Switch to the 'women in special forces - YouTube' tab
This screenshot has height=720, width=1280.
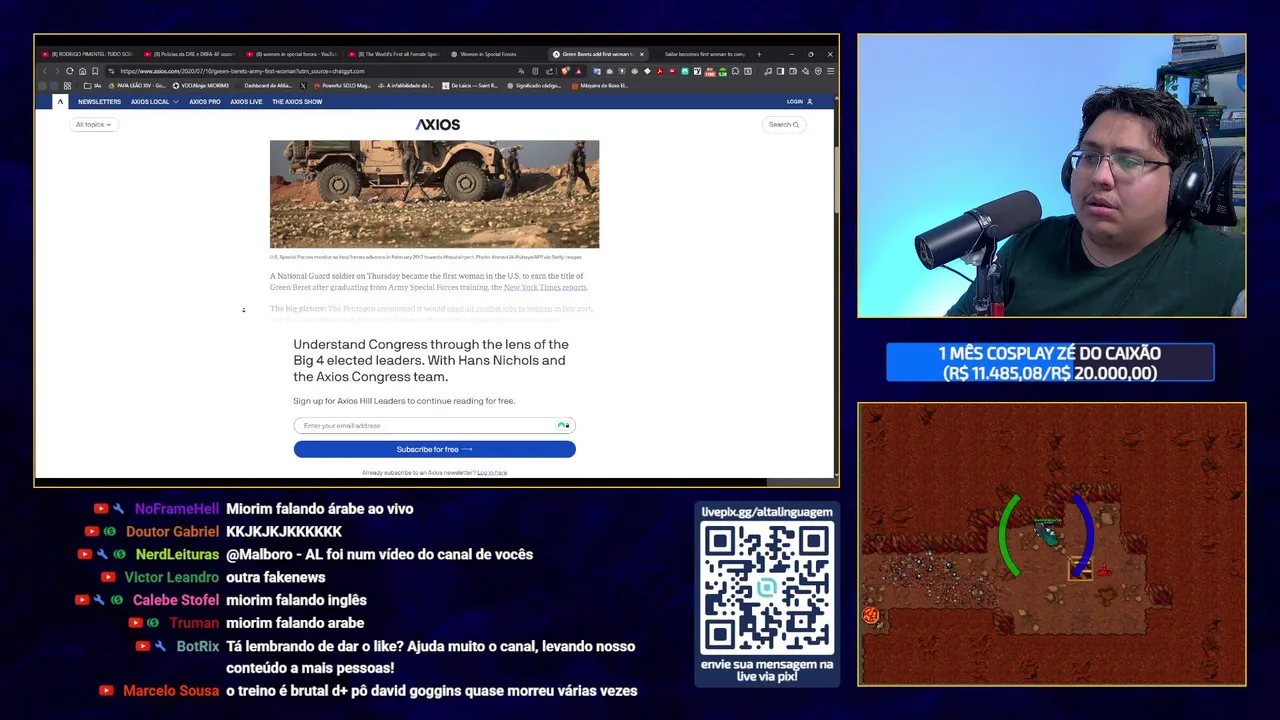click(x=293, y=54)
